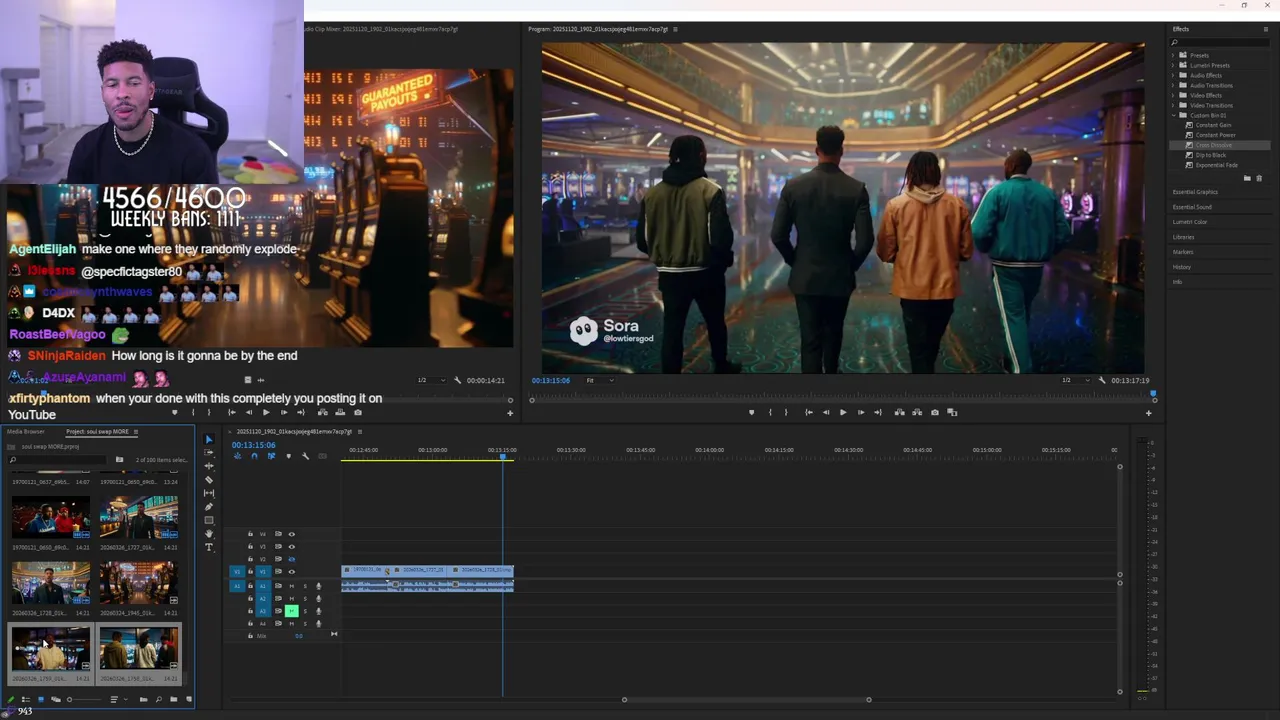Open program monitor settings wrench
Screen dimensions: 1280x720
(1102, 380)
